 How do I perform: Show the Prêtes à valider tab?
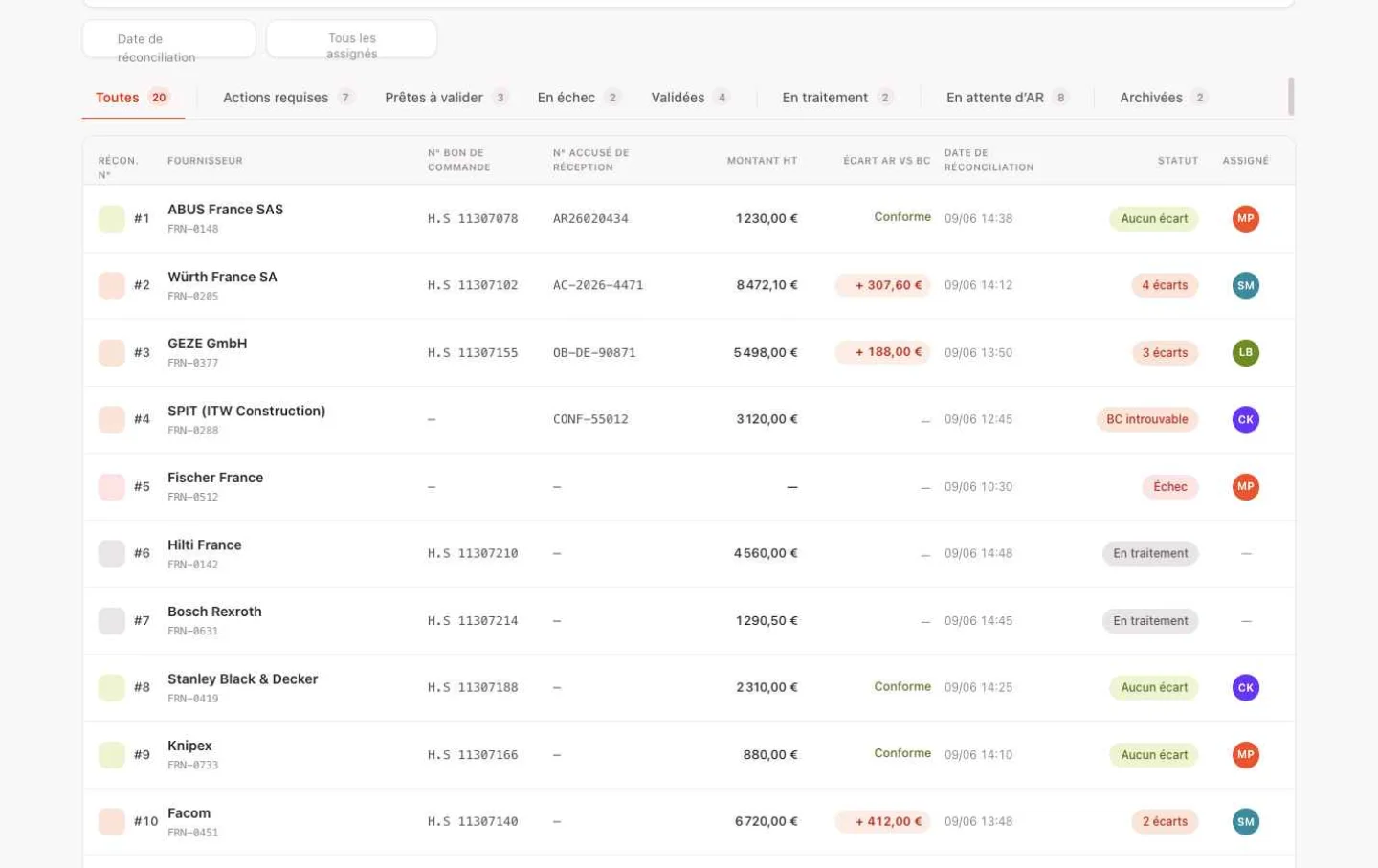point(446,98)
